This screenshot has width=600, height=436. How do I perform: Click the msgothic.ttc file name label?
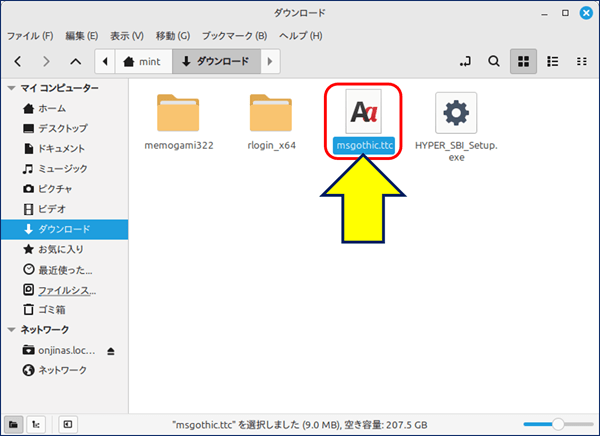click(364, 145)
